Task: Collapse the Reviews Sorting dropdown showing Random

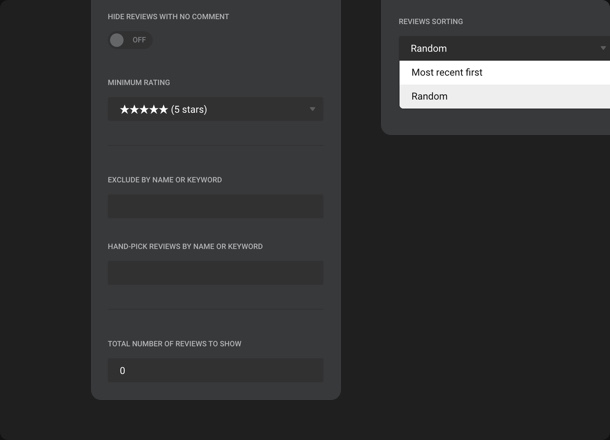Action: tap(500, 48)
